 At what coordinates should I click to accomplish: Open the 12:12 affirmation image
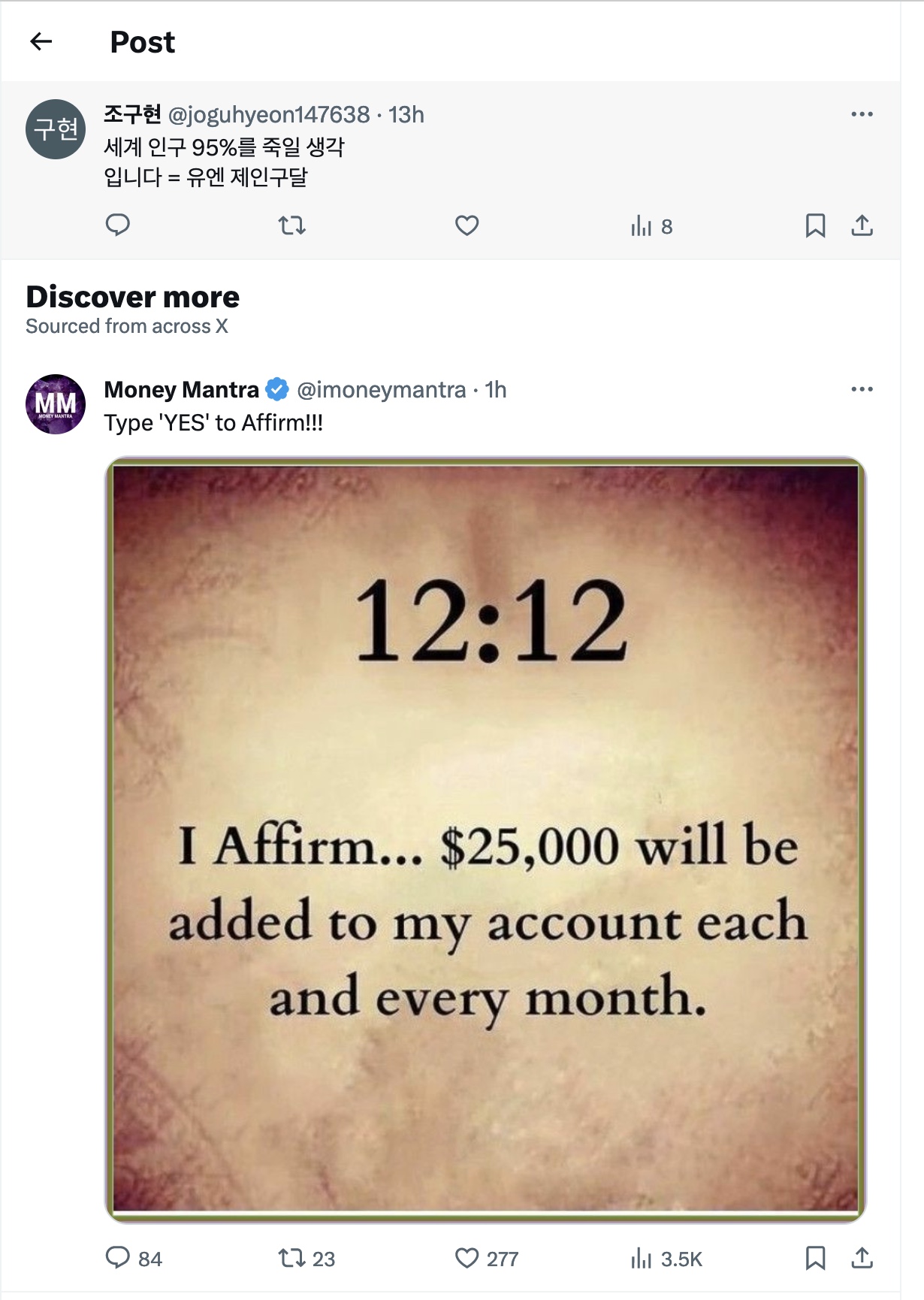point(485,839)
